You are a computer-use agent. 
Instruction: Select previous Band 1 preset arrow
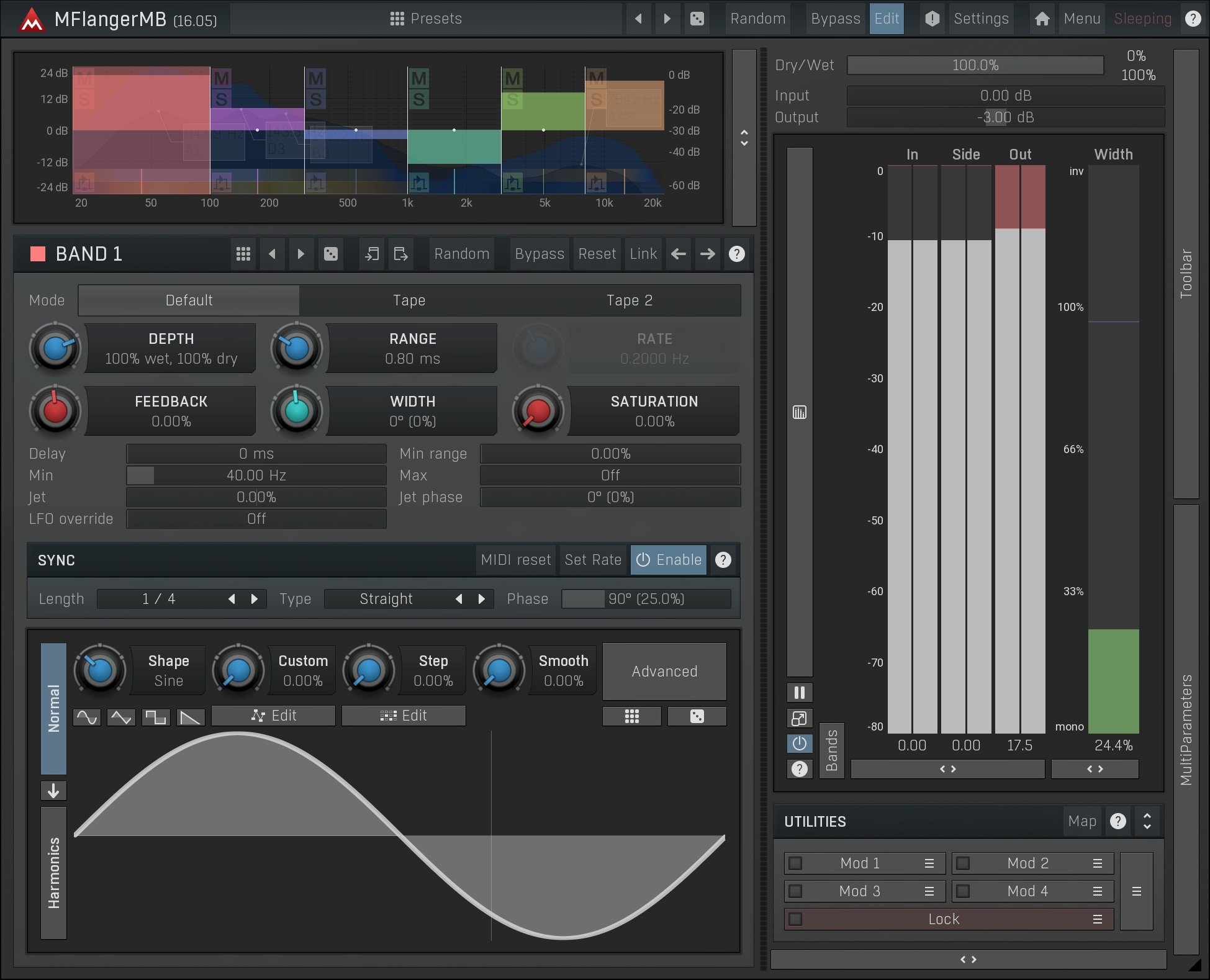click(x=272, y=254)
